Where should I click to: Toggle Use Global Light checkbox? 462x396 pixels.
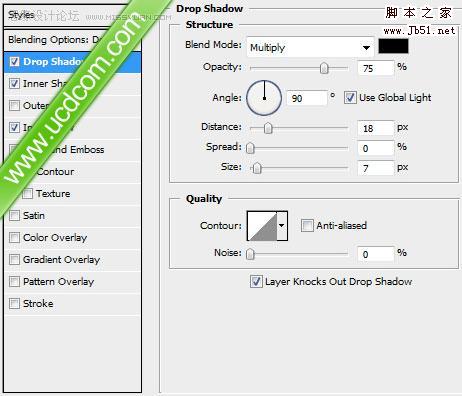click(x=350, y=98)
